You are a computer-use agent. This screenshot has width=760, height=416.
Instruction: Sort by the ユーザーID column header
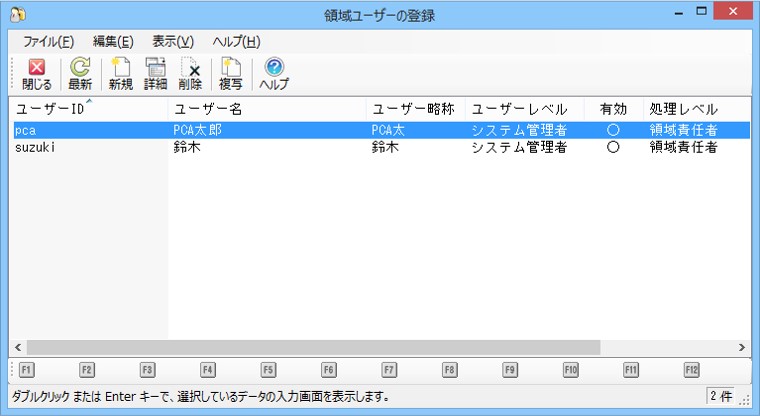pos(50,109)
